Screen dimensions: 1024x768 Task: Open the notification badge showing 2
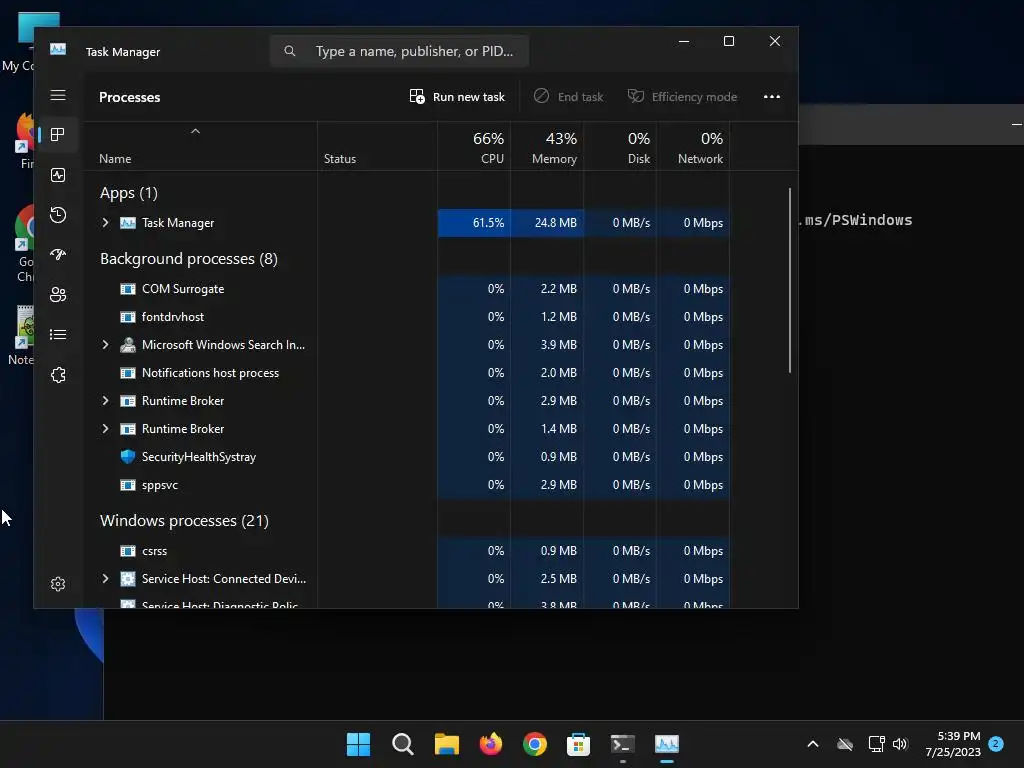996,743
